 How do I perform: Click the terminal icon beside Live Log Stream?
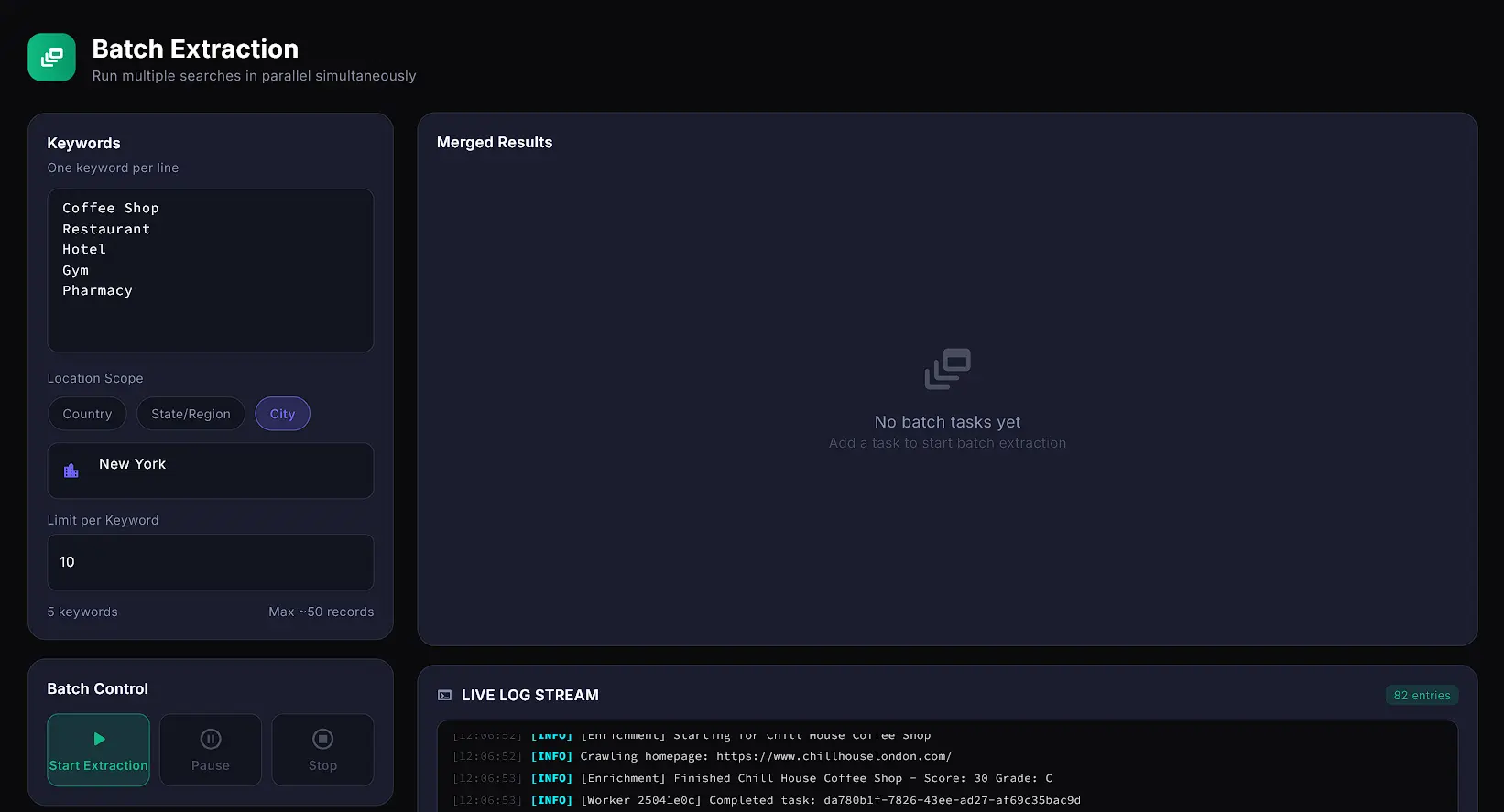click(444, 696)
